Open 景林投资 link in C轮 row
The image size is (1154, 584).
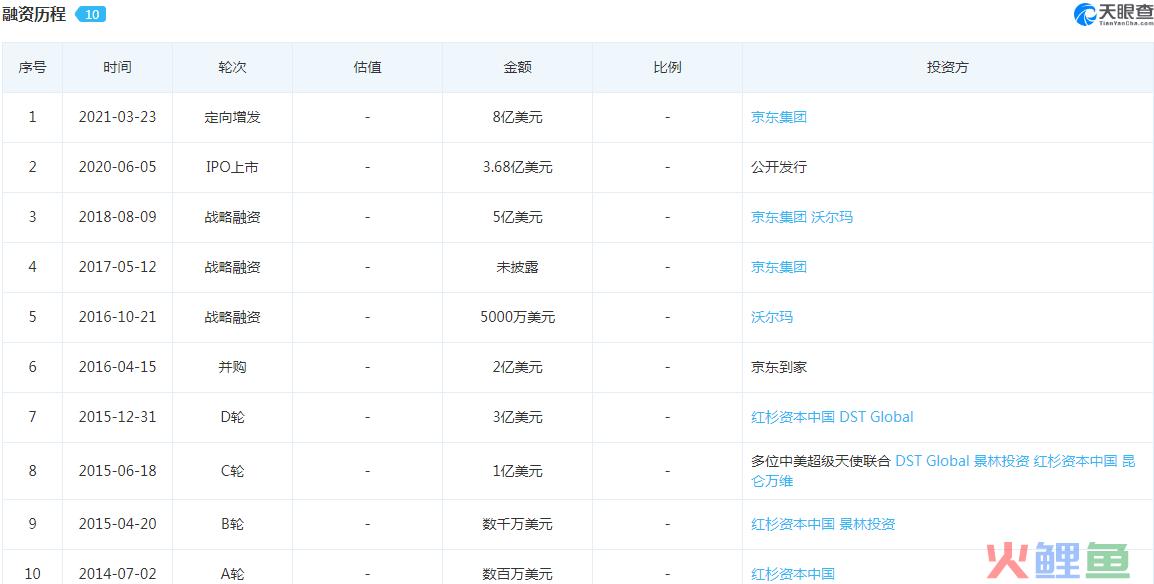[x=1001, y=461]
